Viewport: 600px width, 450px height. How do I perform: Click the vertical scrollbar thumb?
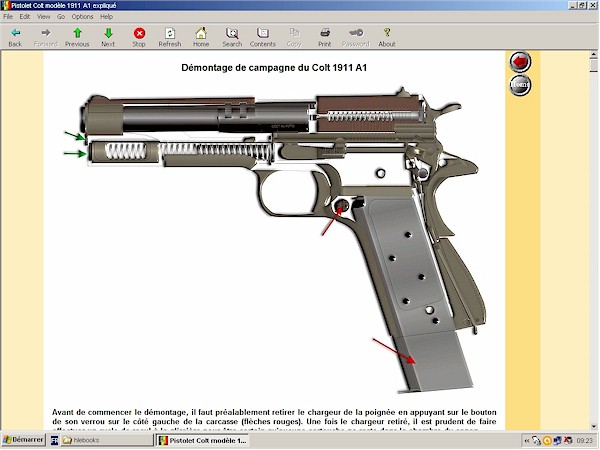point(594,65)
